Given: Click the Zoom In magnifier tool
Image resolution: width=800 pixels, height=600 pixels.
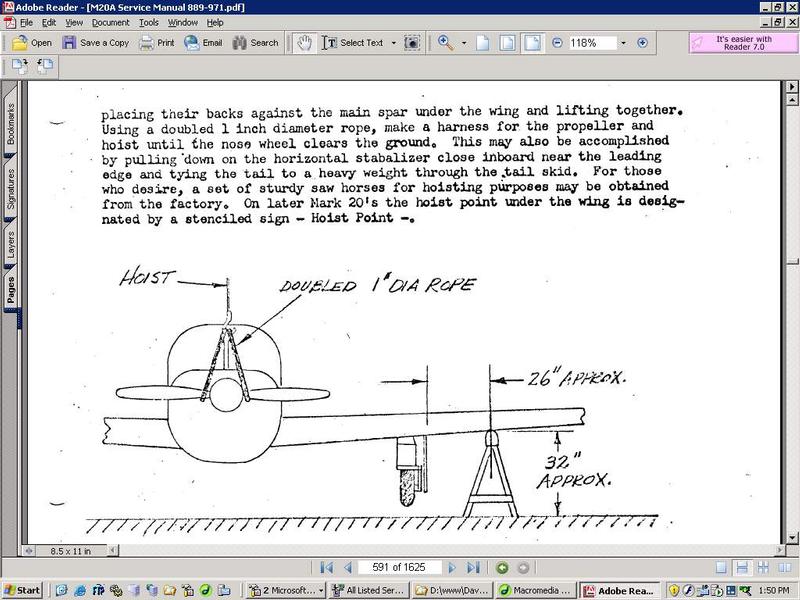Looking at the screenshot, I should 446,43.
